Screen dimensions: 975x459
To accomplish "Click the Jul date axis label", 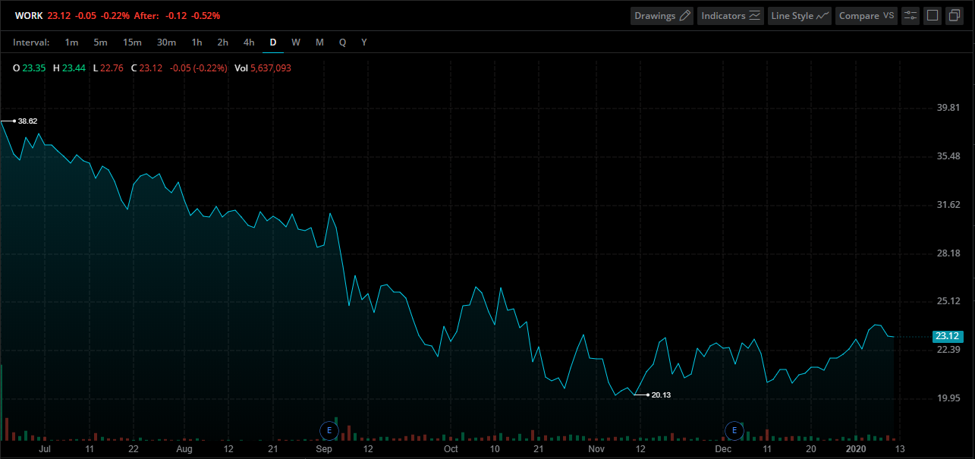I will [44, 448].
